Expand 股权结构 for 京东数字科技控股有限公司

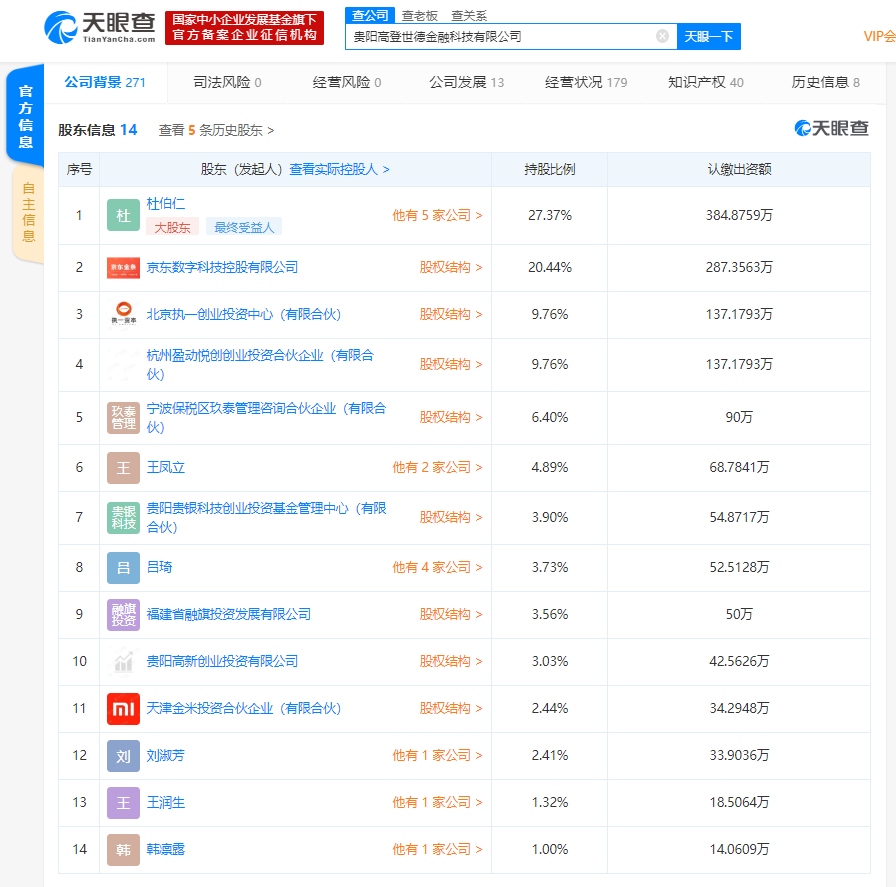coord(450,268)
